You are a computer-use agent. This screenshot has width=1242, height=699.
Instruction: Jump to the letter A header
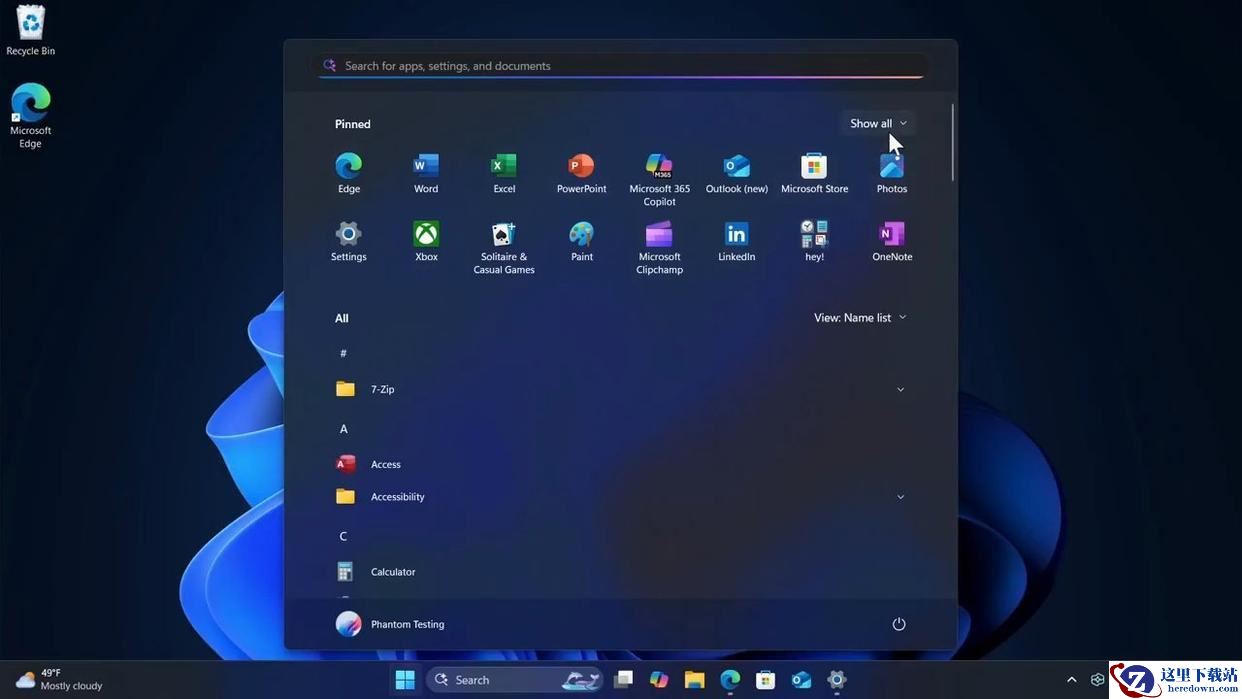(x=344, y=429)
